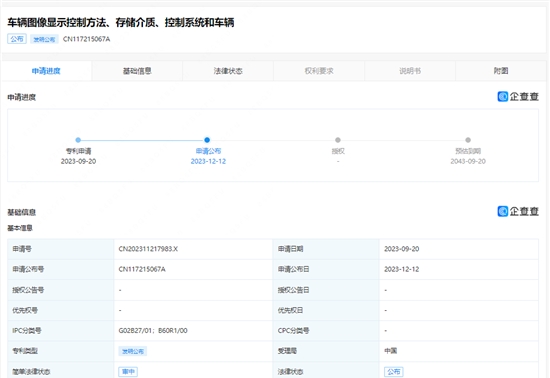The height and width of the screenshot is (378, 550).
Task: Select IPC classification G02B27/01; B60R1/00
Action: 153,331
